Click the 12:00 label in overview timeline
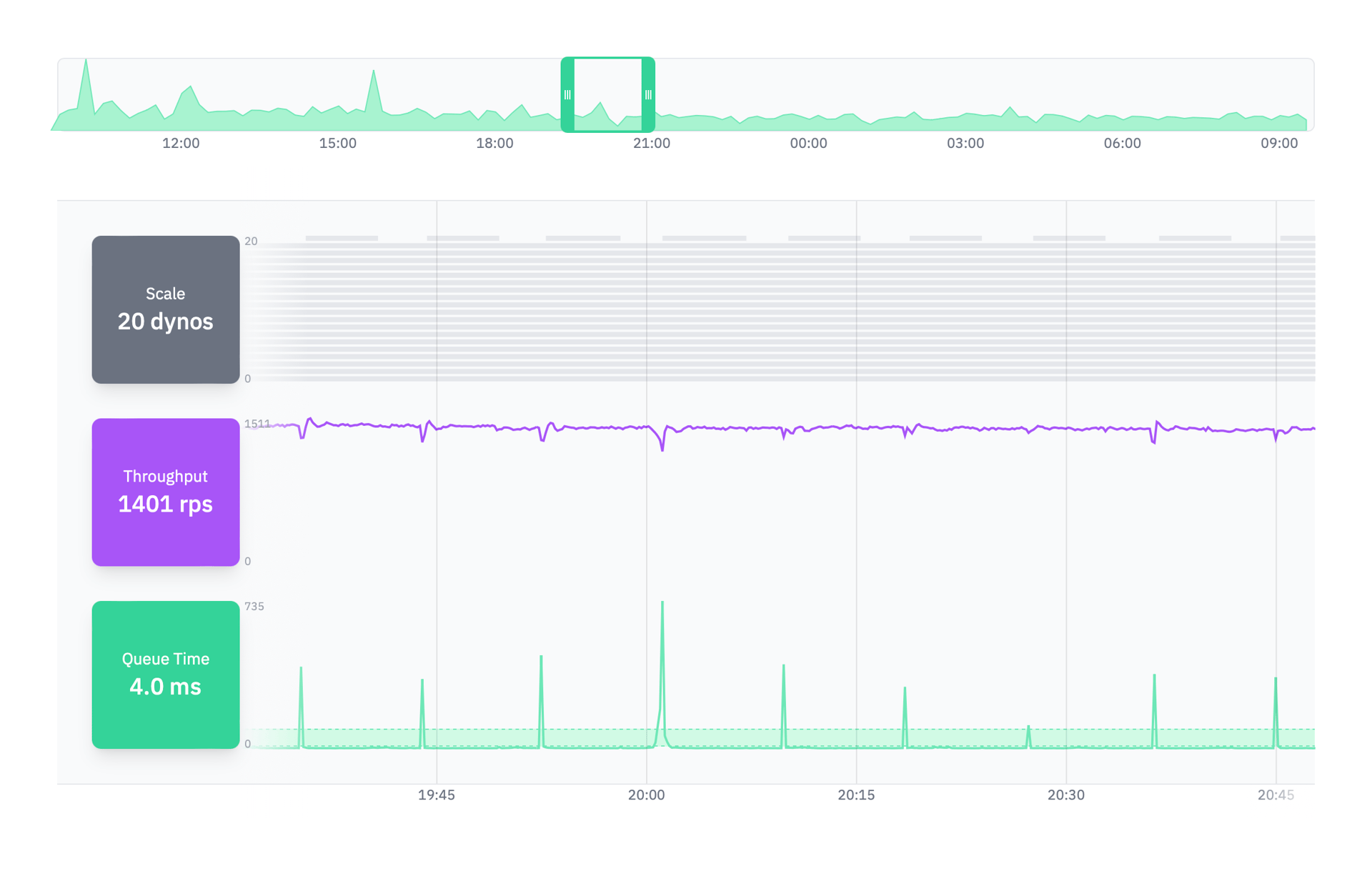This screenshot has width=1372, height=876. click(x=181, y=143)
